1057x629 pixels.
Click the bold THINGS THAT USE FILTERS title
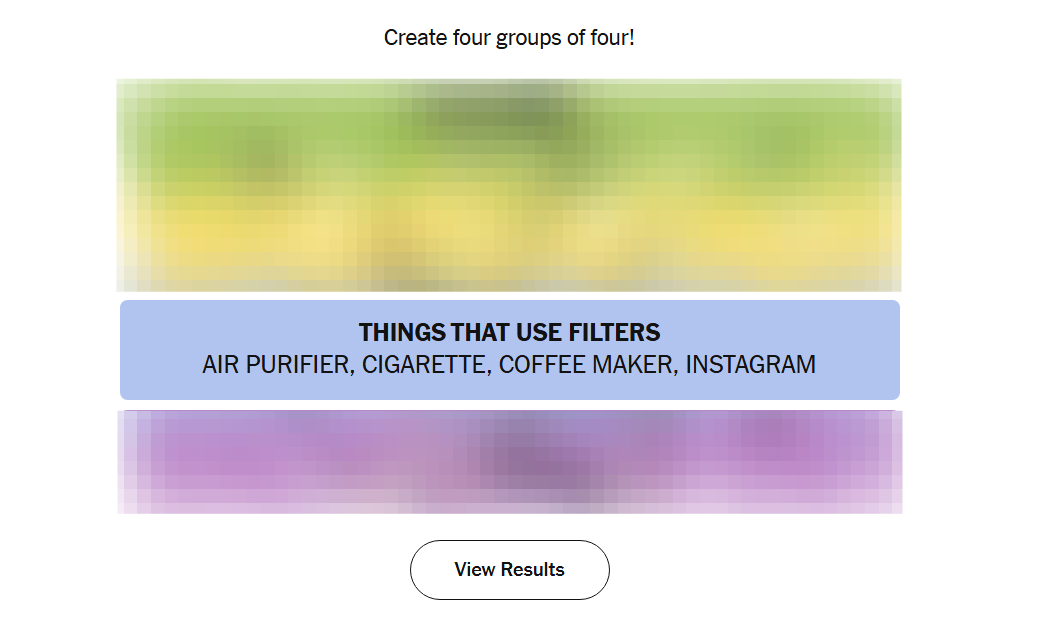[x=509, y=333]
